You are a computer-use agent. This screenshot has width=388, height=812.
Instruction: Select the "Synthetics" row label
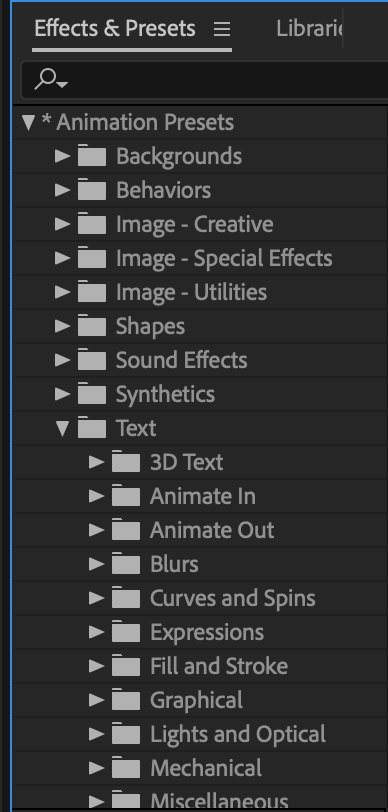(165, 395)
